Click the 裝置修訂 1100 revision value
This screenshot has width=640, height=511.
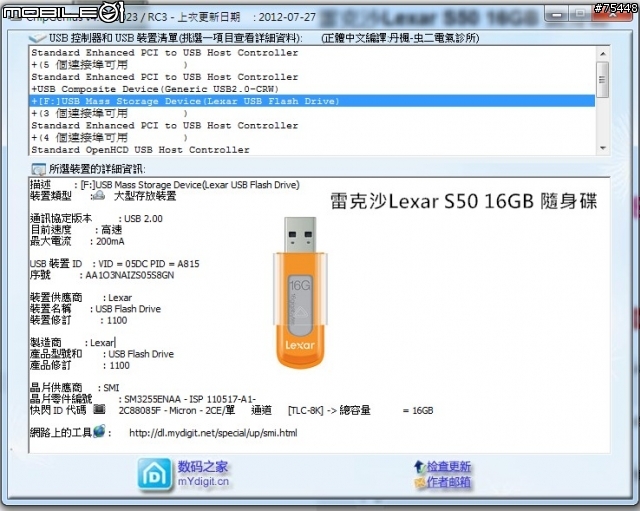117,320
